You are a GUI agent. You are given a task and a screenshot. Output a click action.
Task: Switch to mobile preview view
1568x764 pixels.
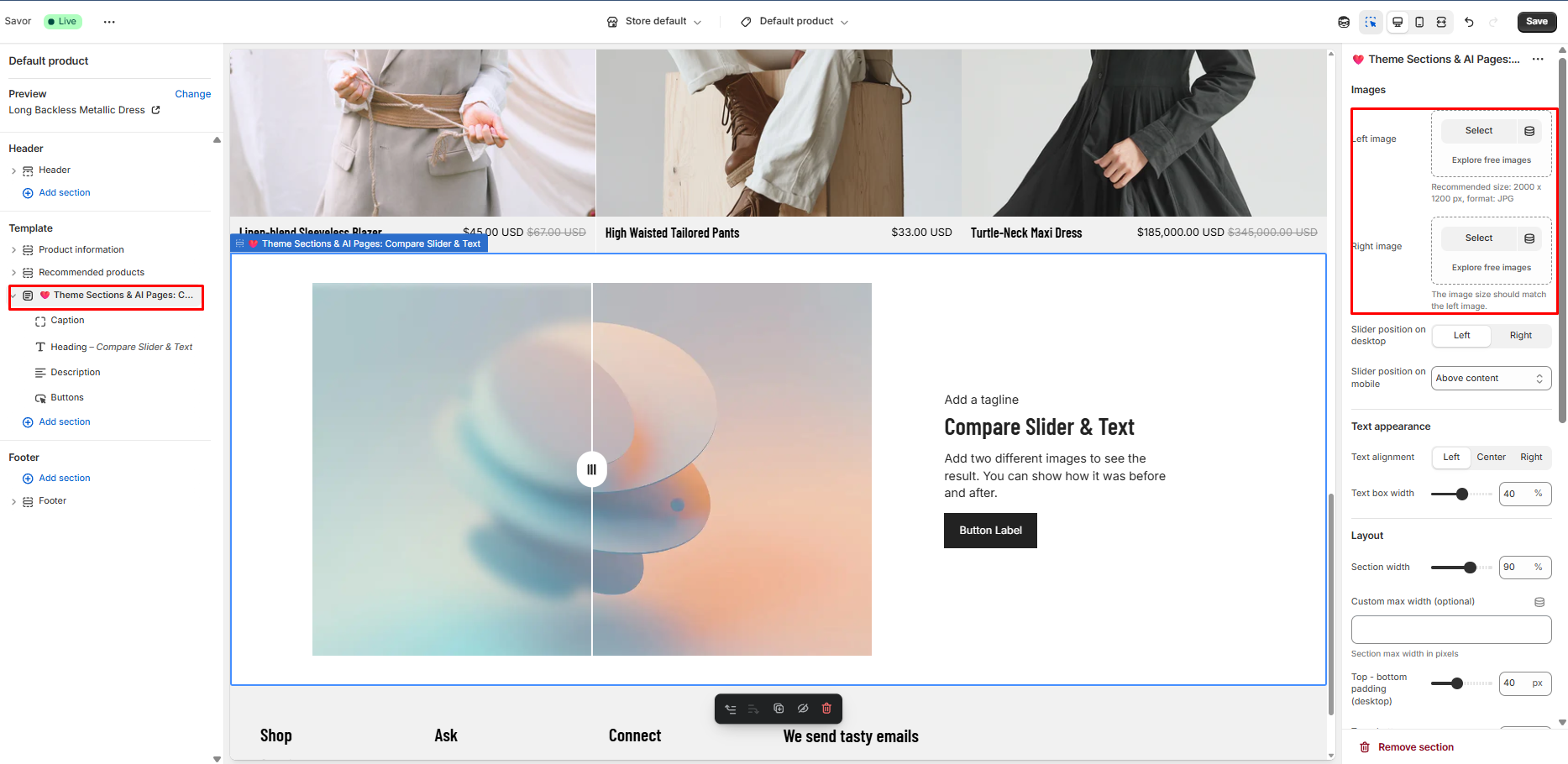click(1419, 22)
